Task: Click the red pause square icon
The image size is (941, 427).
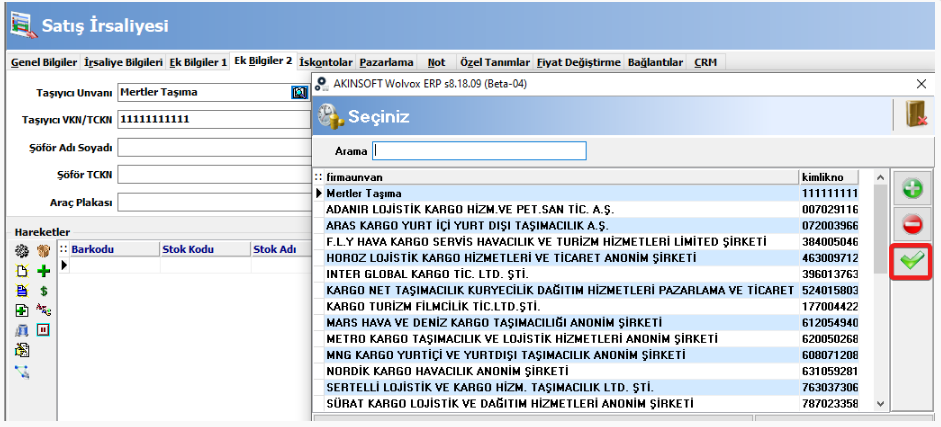Action: coord(43,330)
